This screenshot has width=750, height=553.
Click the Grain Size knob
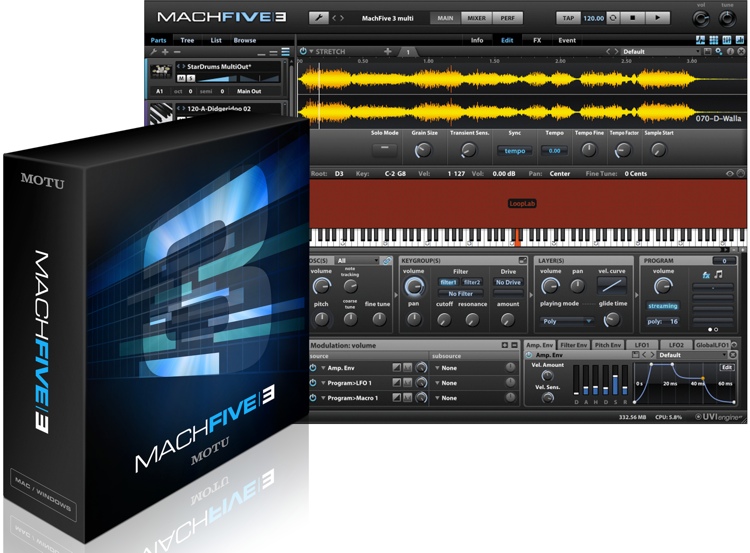pyautogui.click(x=423, y=151)
